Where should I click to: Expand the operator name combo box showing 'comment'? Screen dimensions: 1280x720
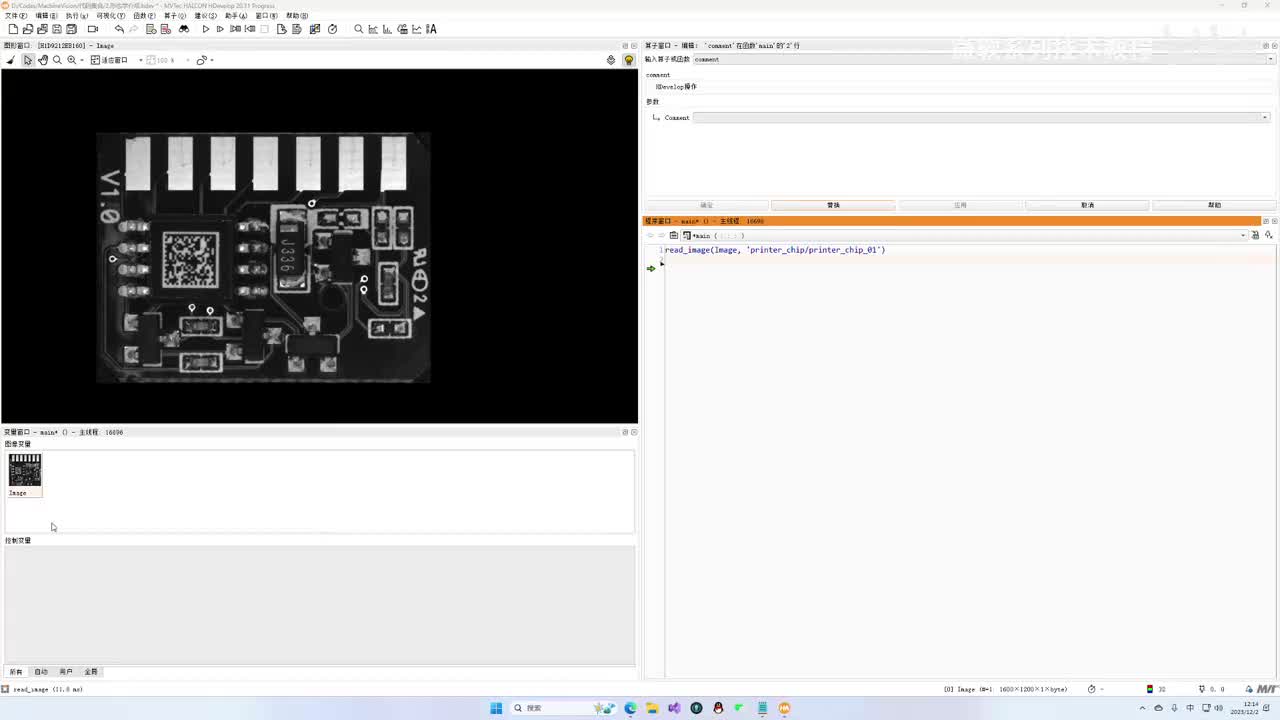[1271, 59]
